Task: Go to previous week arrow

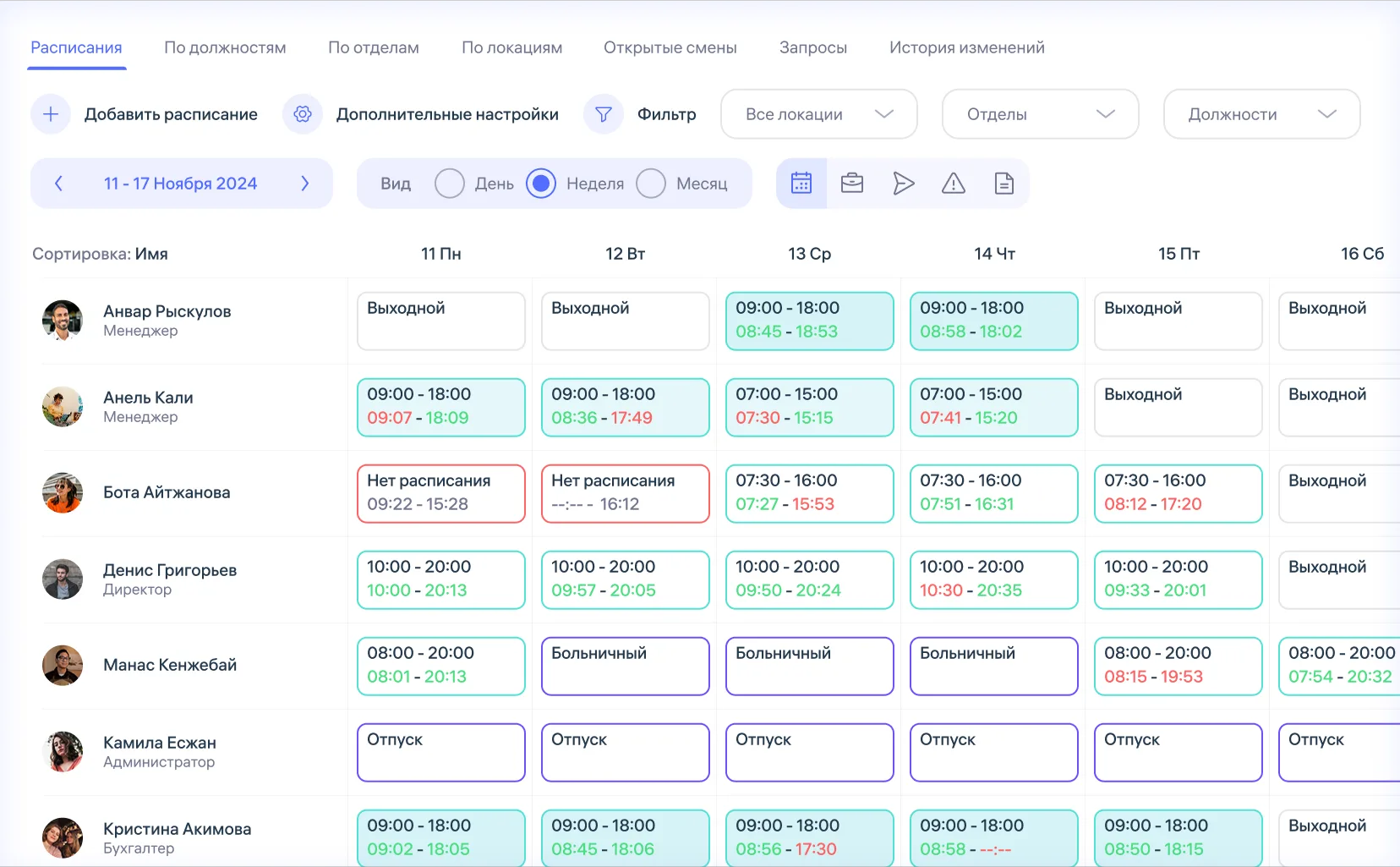Action: tap(58, 183)
